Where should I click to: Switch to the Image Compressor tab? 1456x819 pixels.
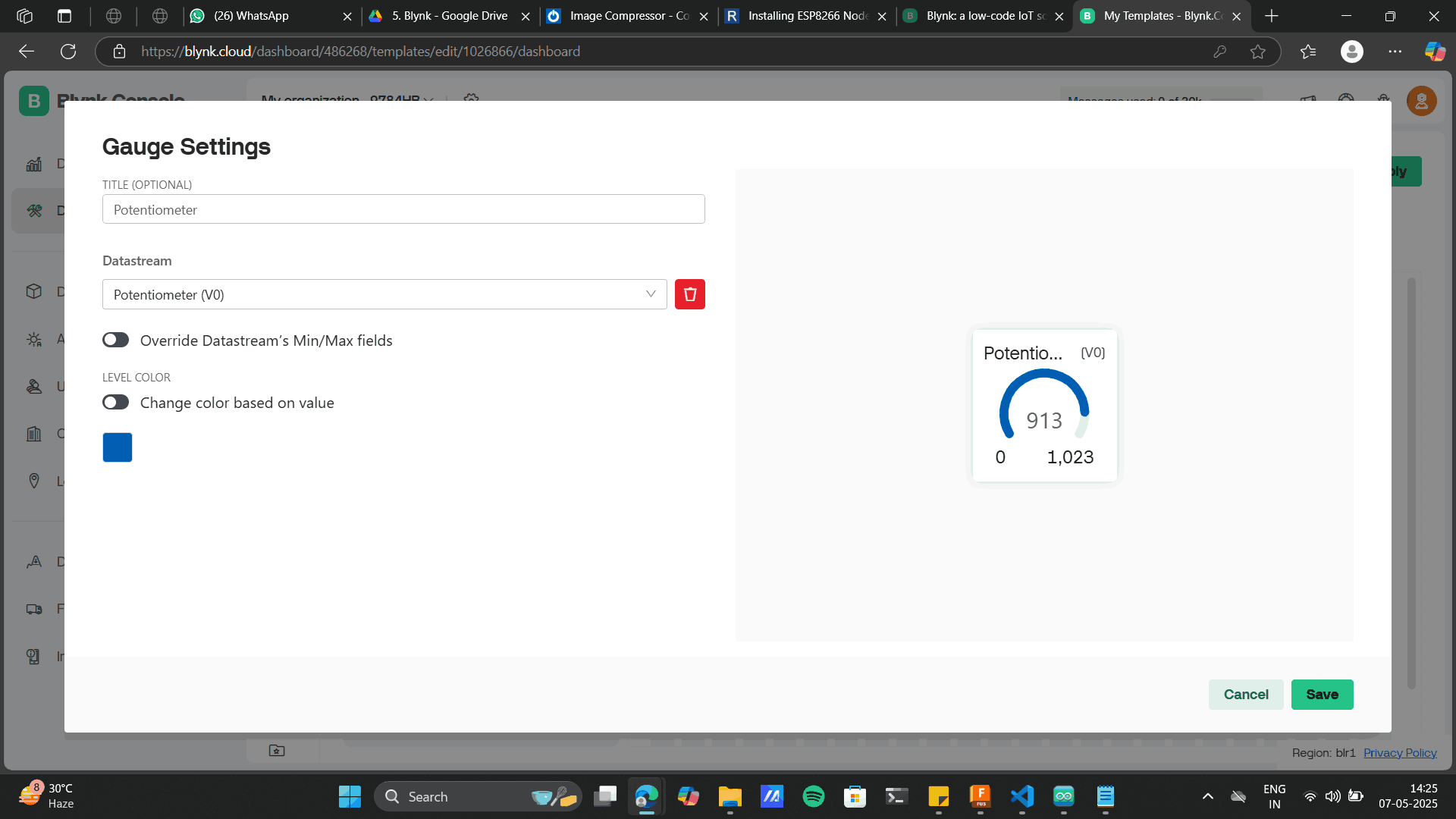[628, 16]
